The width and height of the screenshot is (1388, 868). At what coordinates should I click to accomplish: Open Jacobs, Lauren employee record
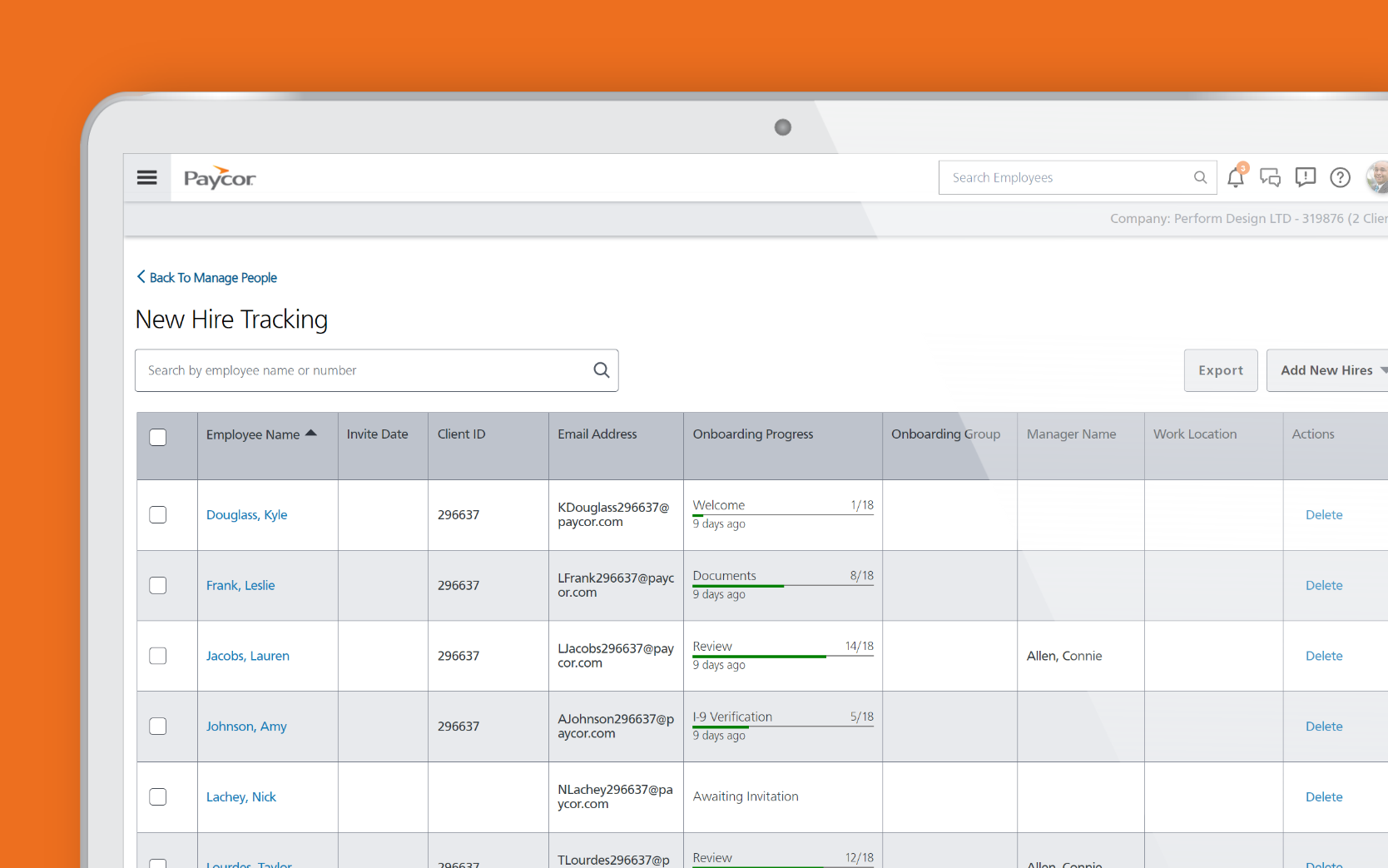pyautogui.click(x=248, y=656)
